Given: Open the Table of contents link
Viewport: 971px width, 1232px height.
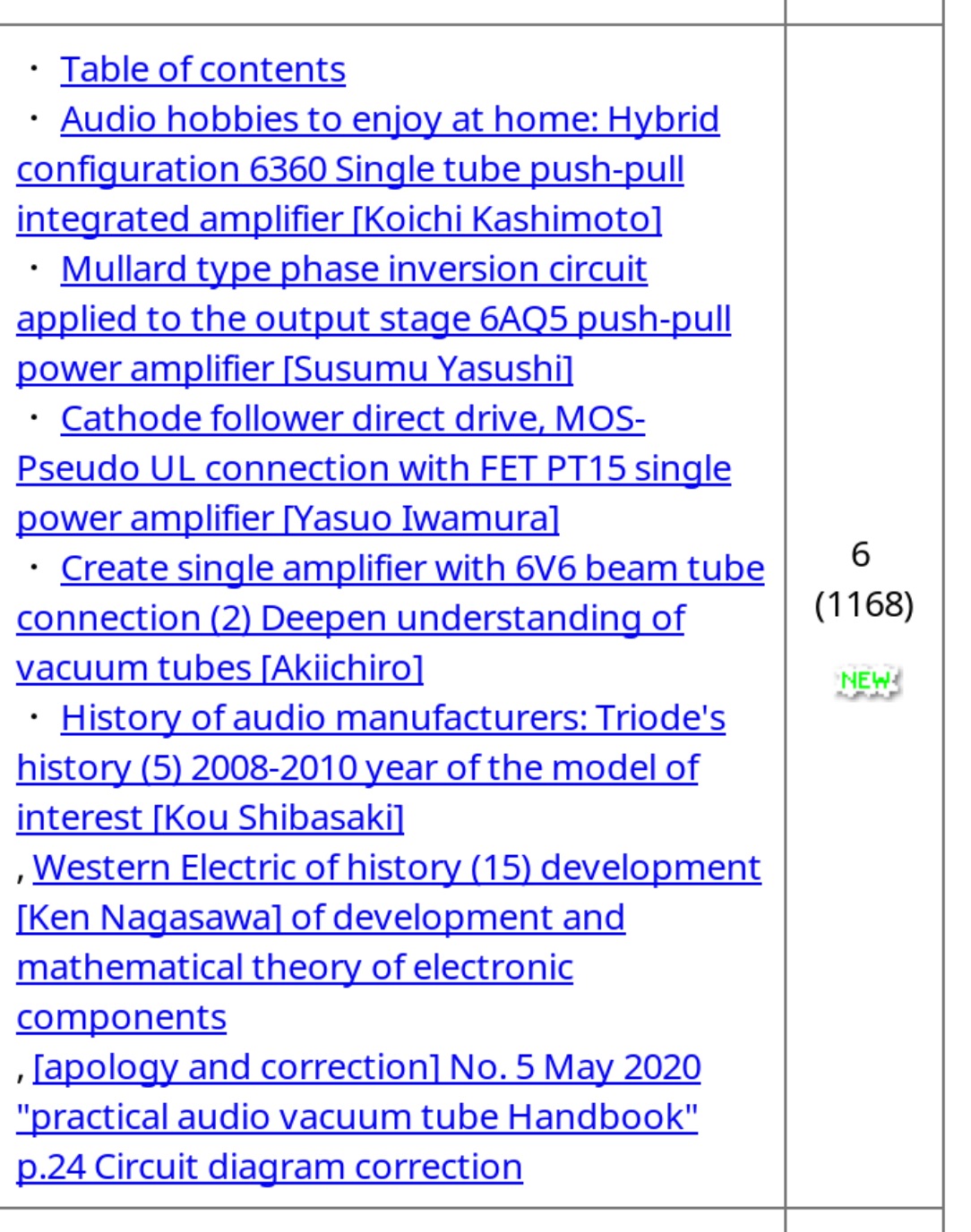Looking at the screenshot, I should [x=203, y=70].
